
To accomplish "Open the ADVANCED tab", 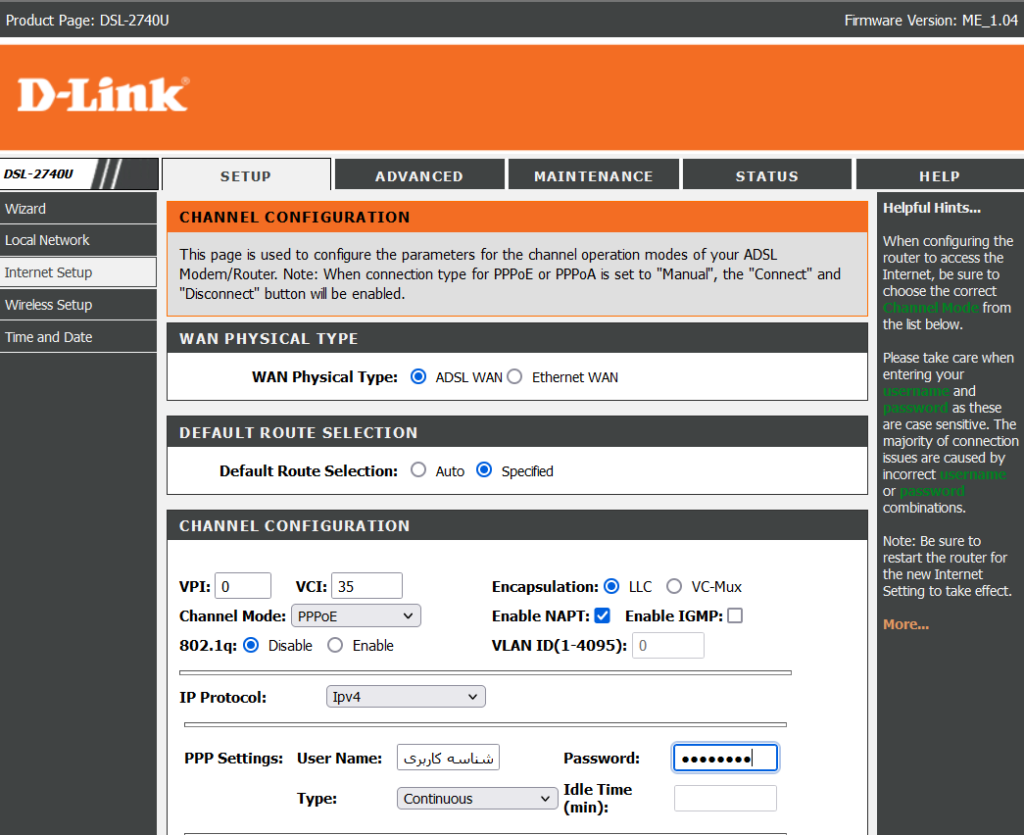I will [419, 176].
